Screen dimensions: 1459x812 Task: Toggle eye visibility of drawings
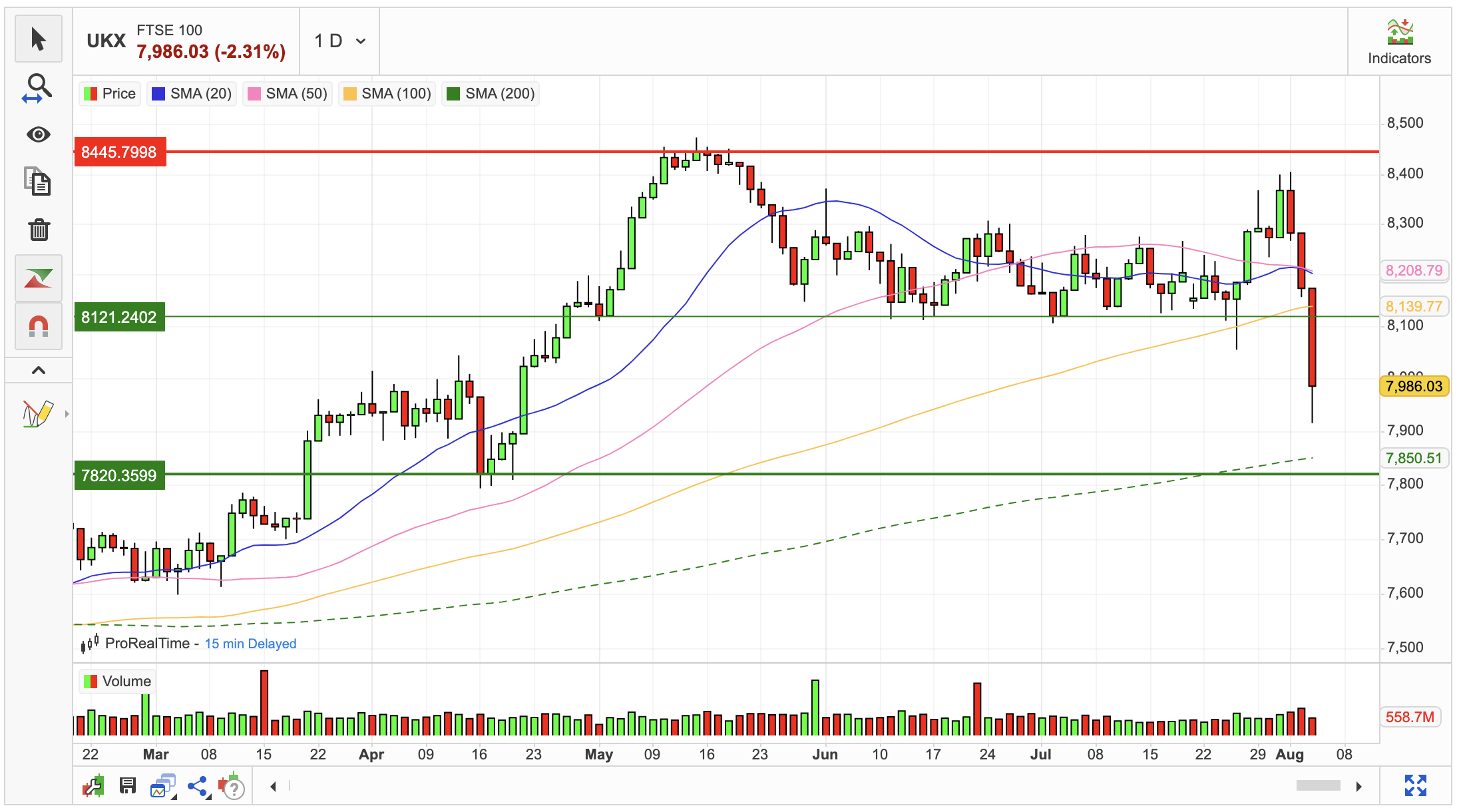(x=39, y=135)
